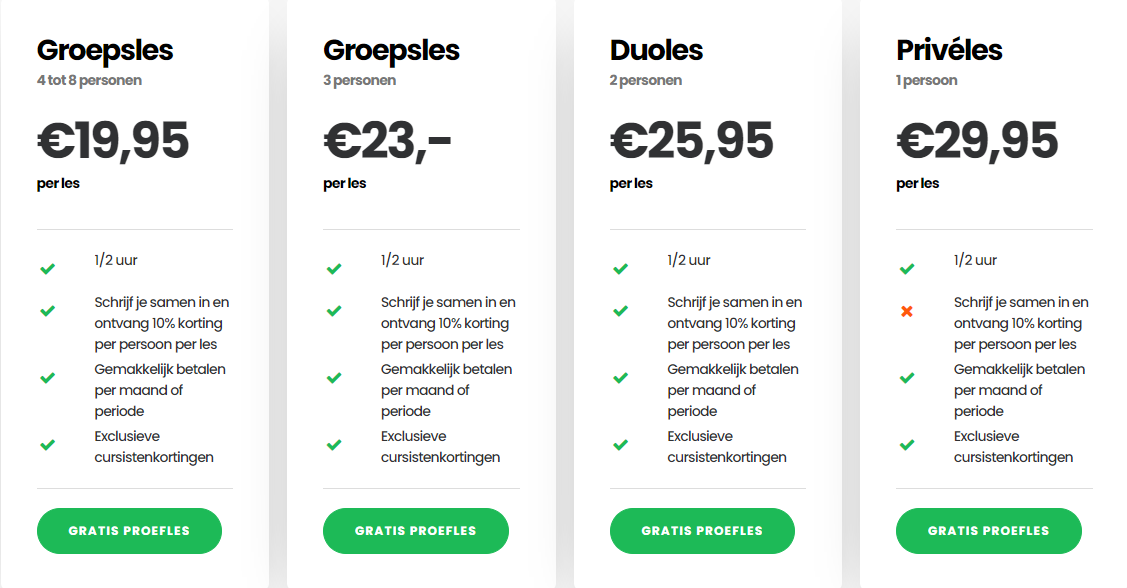This screenshot has width=1127, height=588.
Task: Click Gratis Proefles in the 3 personen card
Action: click(415, 531)
